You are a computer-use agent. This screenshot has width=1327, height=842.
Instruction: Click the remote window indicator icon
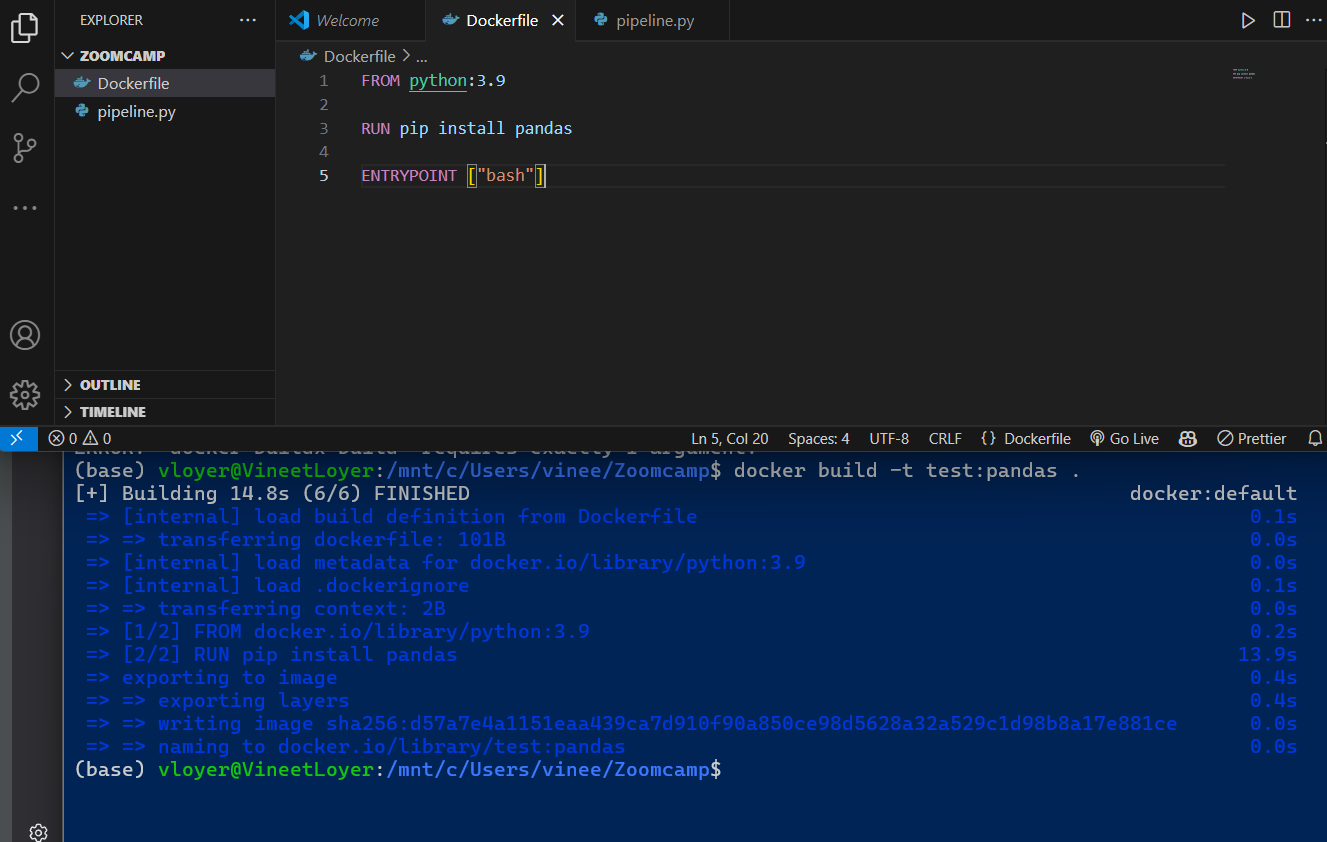tap(18, 438)
